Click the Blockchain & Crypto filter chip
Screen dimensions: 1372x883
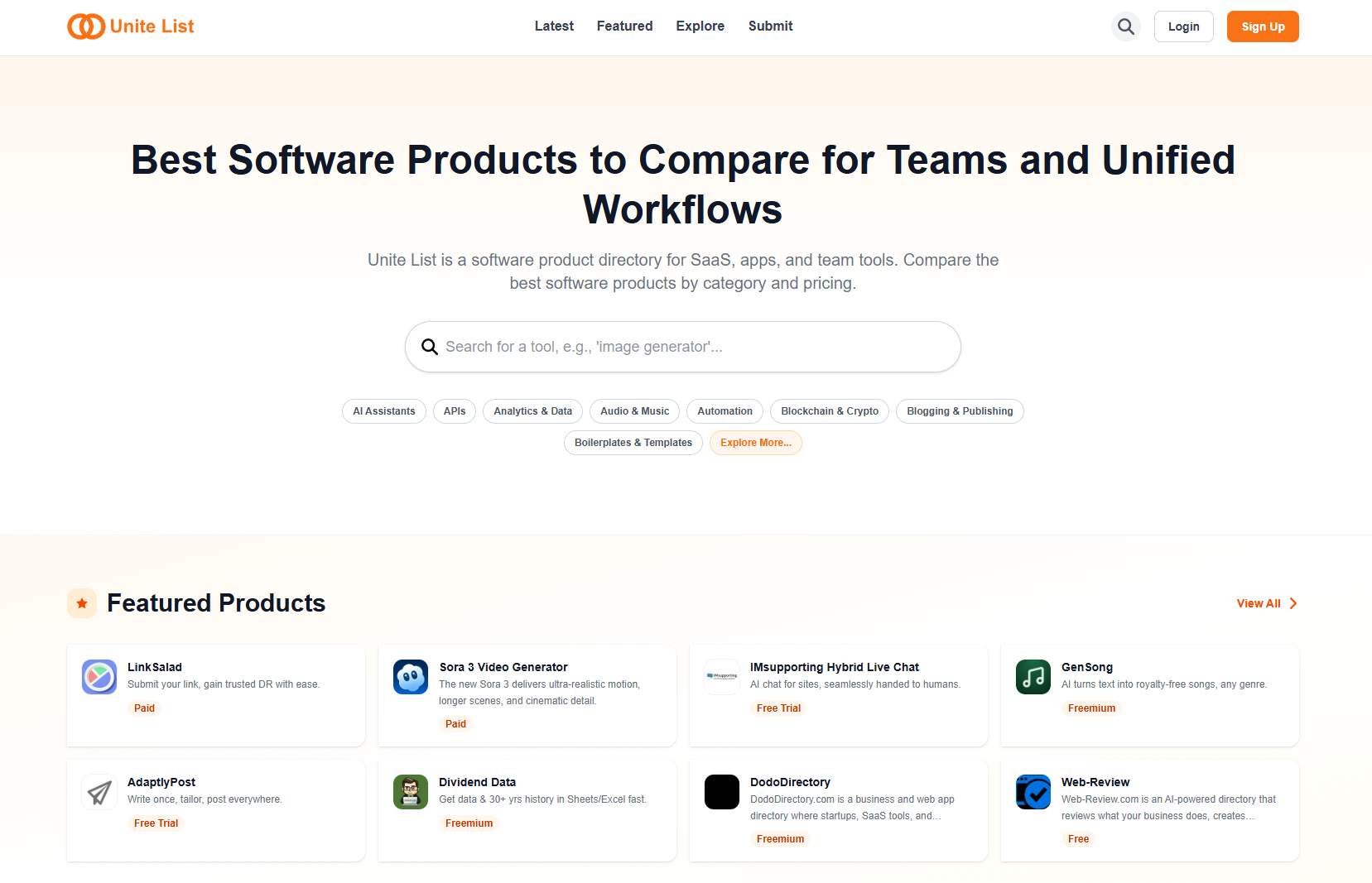829,411
